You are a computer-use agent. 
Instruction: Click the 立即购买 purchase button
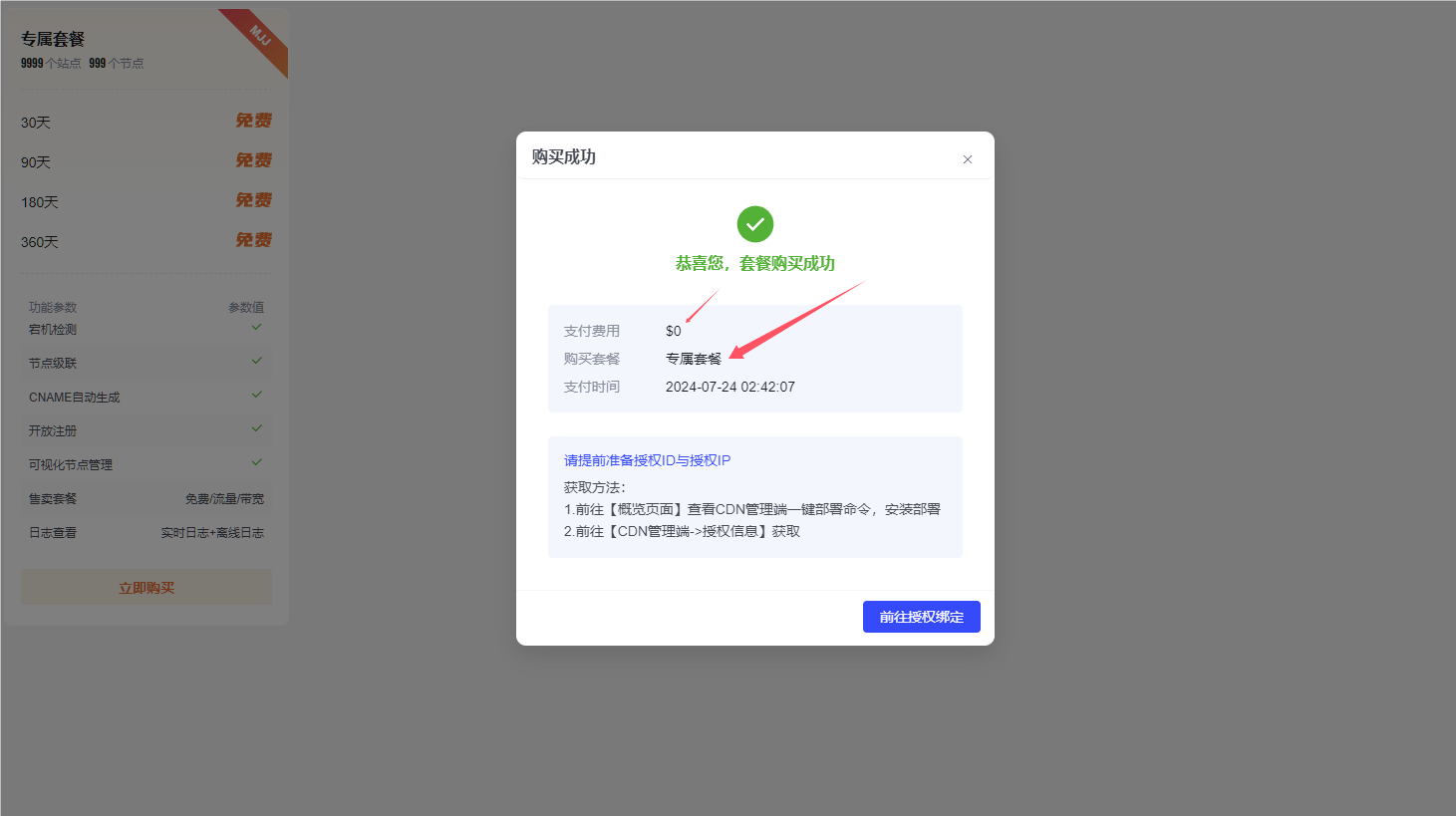tap(146, 586)
